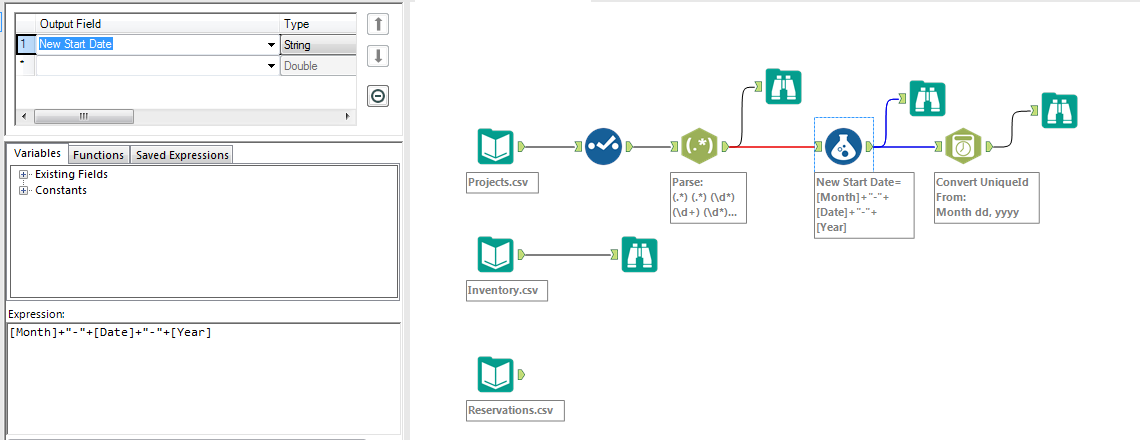Image resolution: width=1140 pixels, height=440 pixels.
Task: Expand the Constants tree node
Action: [24, 191]
